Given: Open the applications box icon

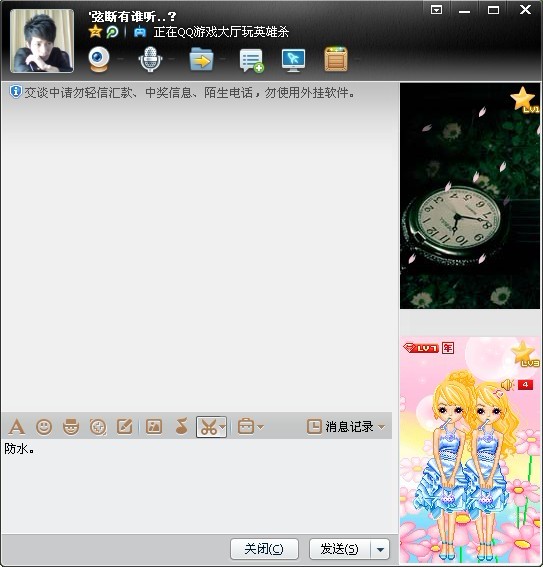Looking at the screenshot, I should [336, 59].
